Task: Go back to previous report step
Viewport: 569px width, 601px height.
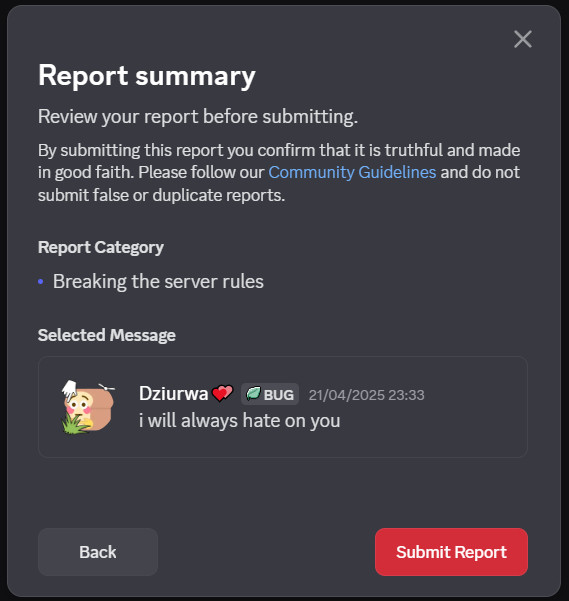Action: [98, 552]
